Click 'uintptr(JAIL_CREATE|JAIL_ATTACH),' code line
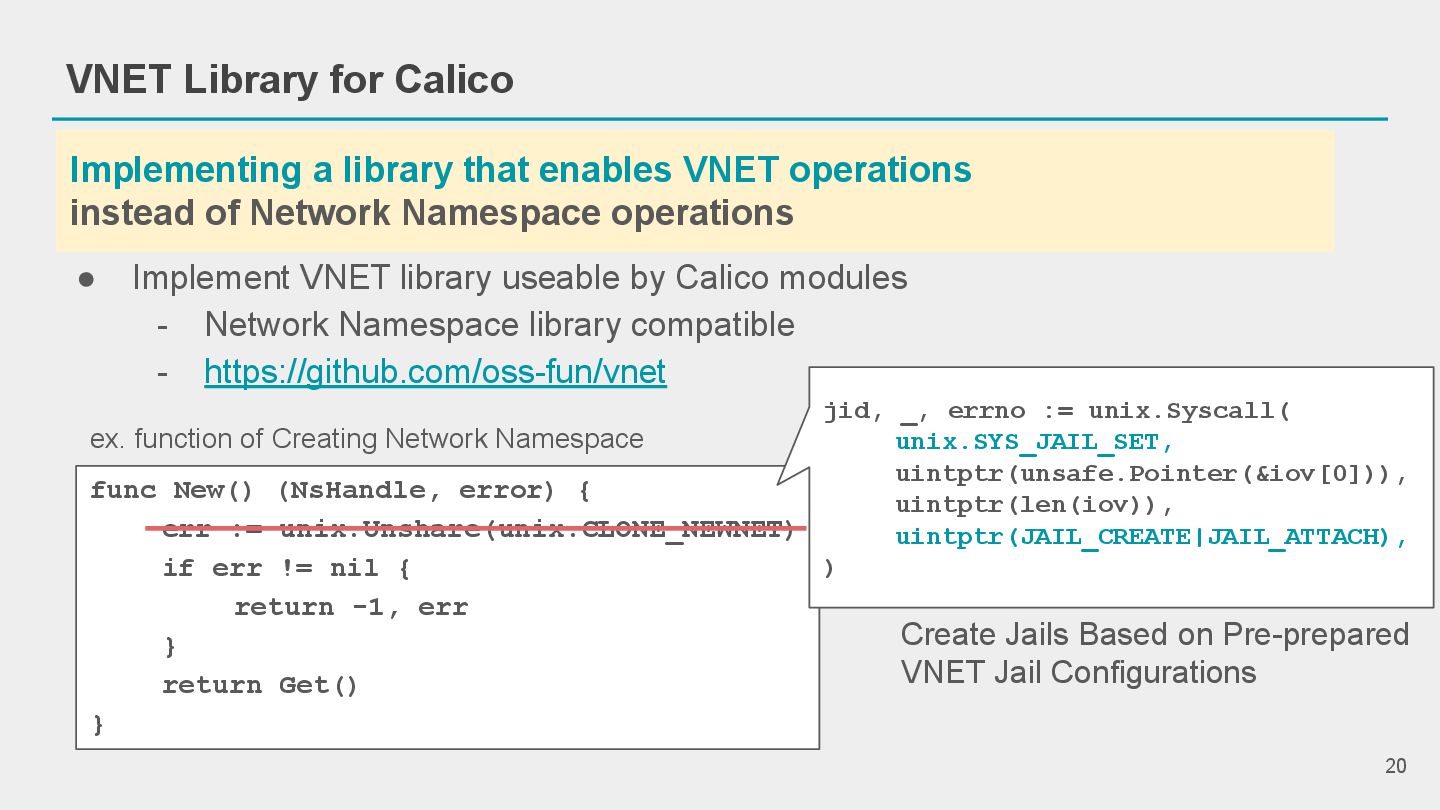 (1152, 537)
